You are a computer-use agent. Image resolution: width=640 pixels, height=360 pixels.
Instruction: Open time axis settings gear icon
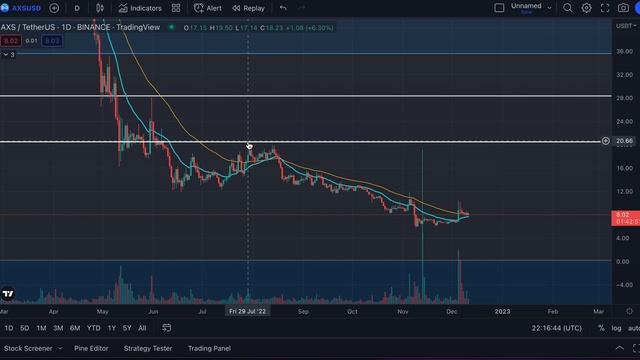pos(629,311)
